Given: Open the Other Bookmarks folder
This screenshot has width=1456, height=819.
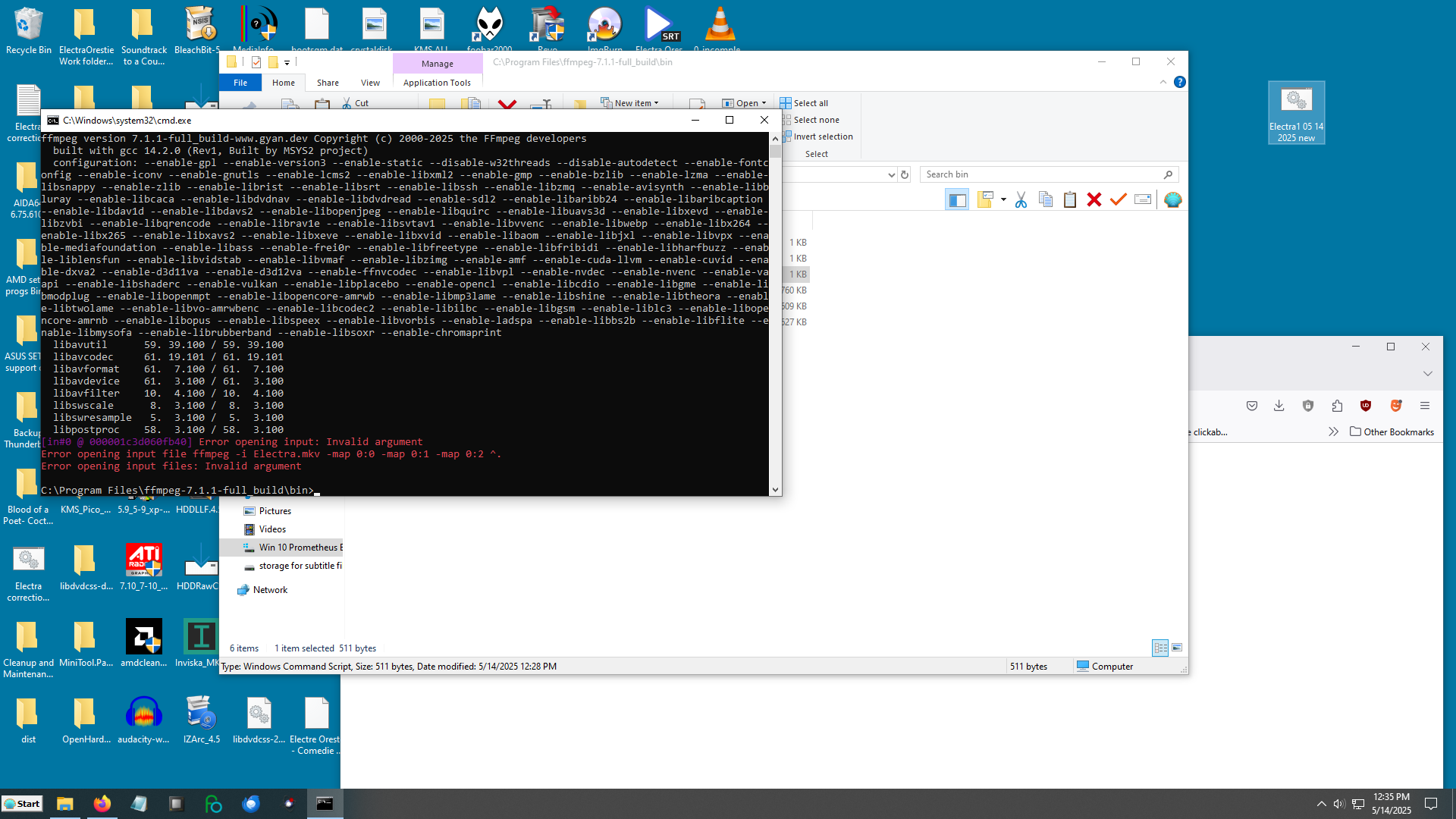Looking at the screenshot, I should tap(1392, 431).
